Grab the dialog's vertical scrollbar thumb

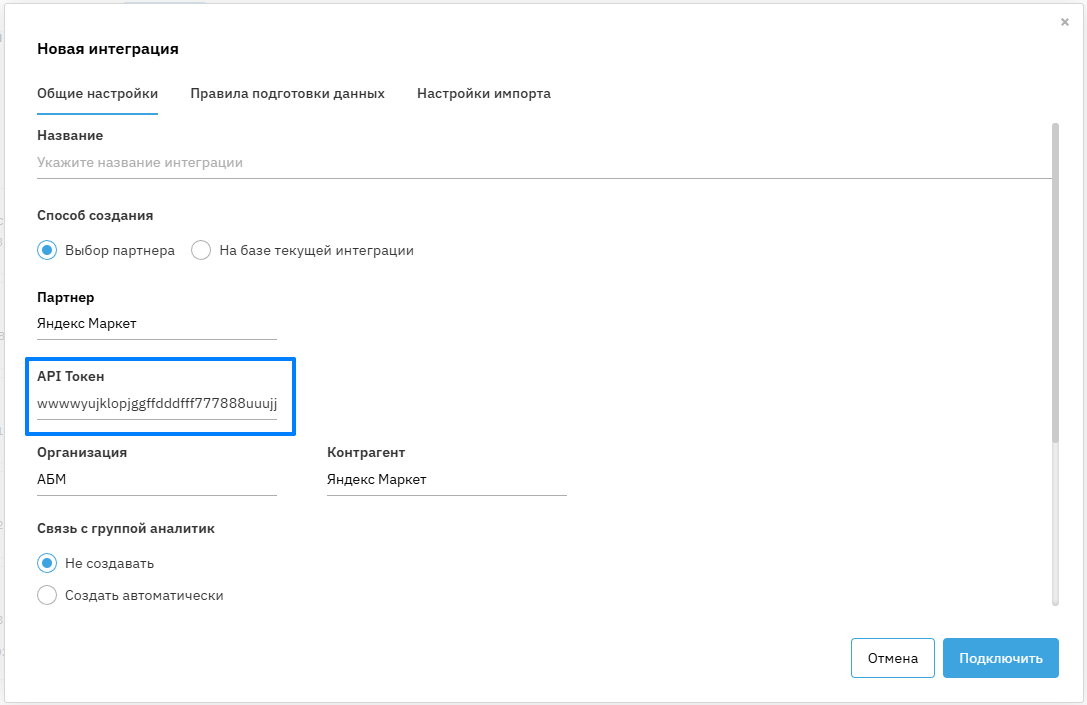(1055, 282)
